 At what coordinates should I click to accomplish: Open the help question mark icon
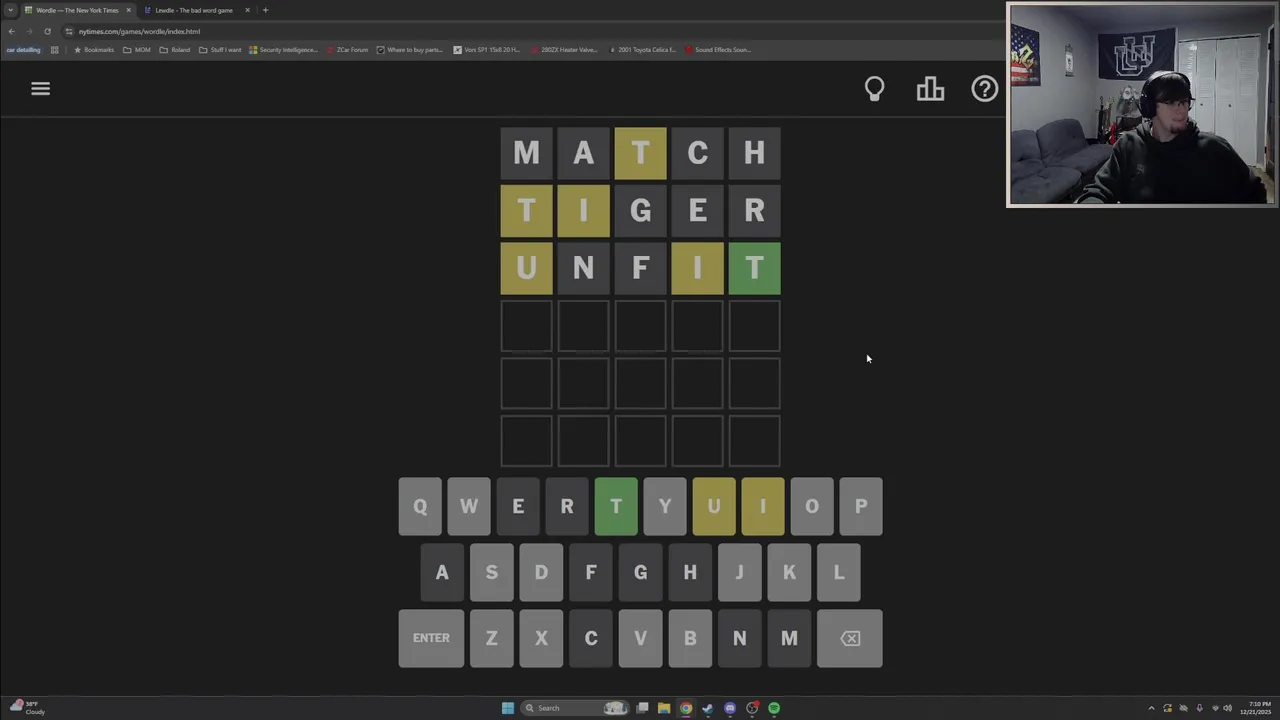(x=985, y=89)
